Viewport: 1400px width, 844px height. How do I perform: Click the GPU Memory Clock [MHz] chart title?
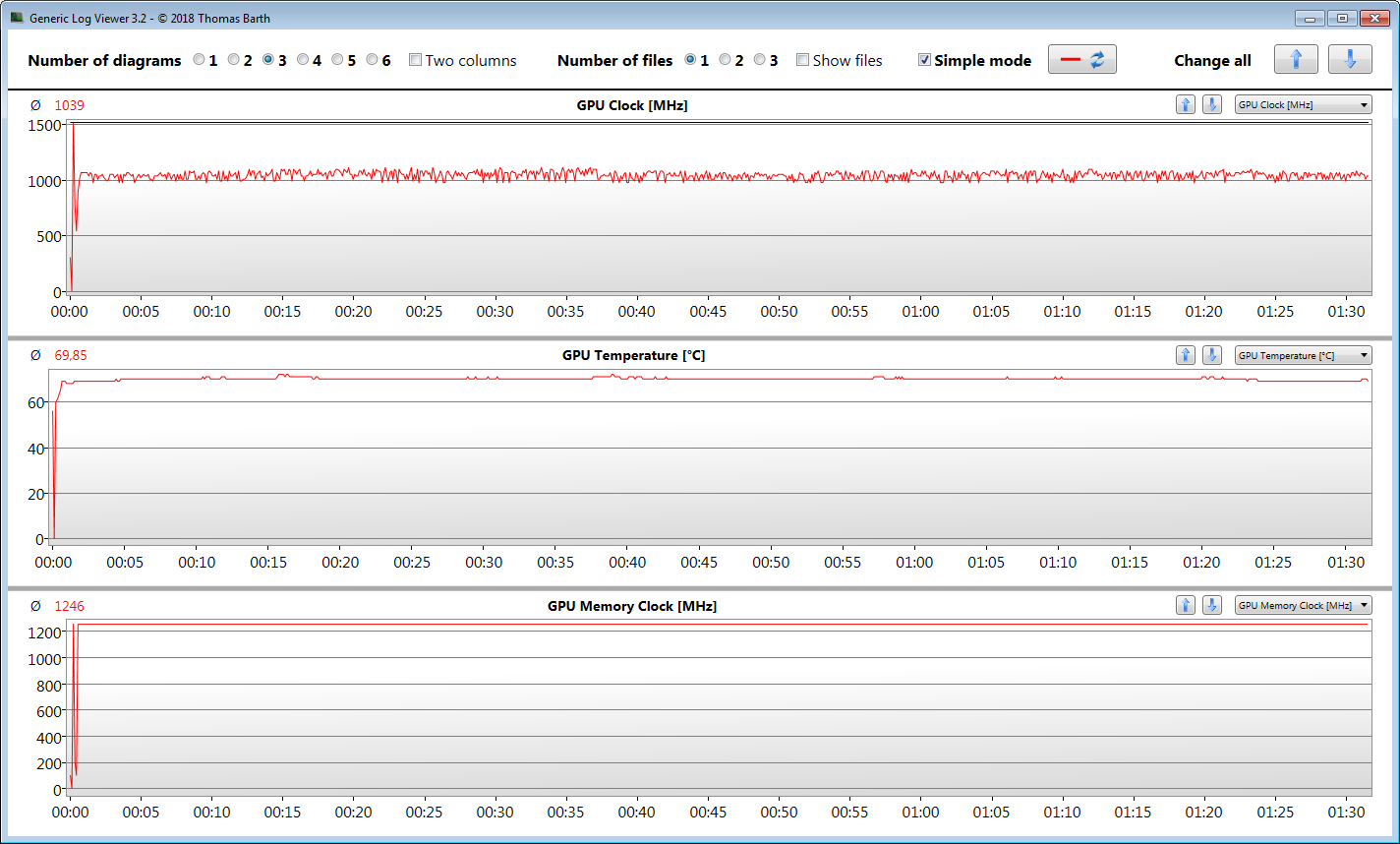click(632, 606)
